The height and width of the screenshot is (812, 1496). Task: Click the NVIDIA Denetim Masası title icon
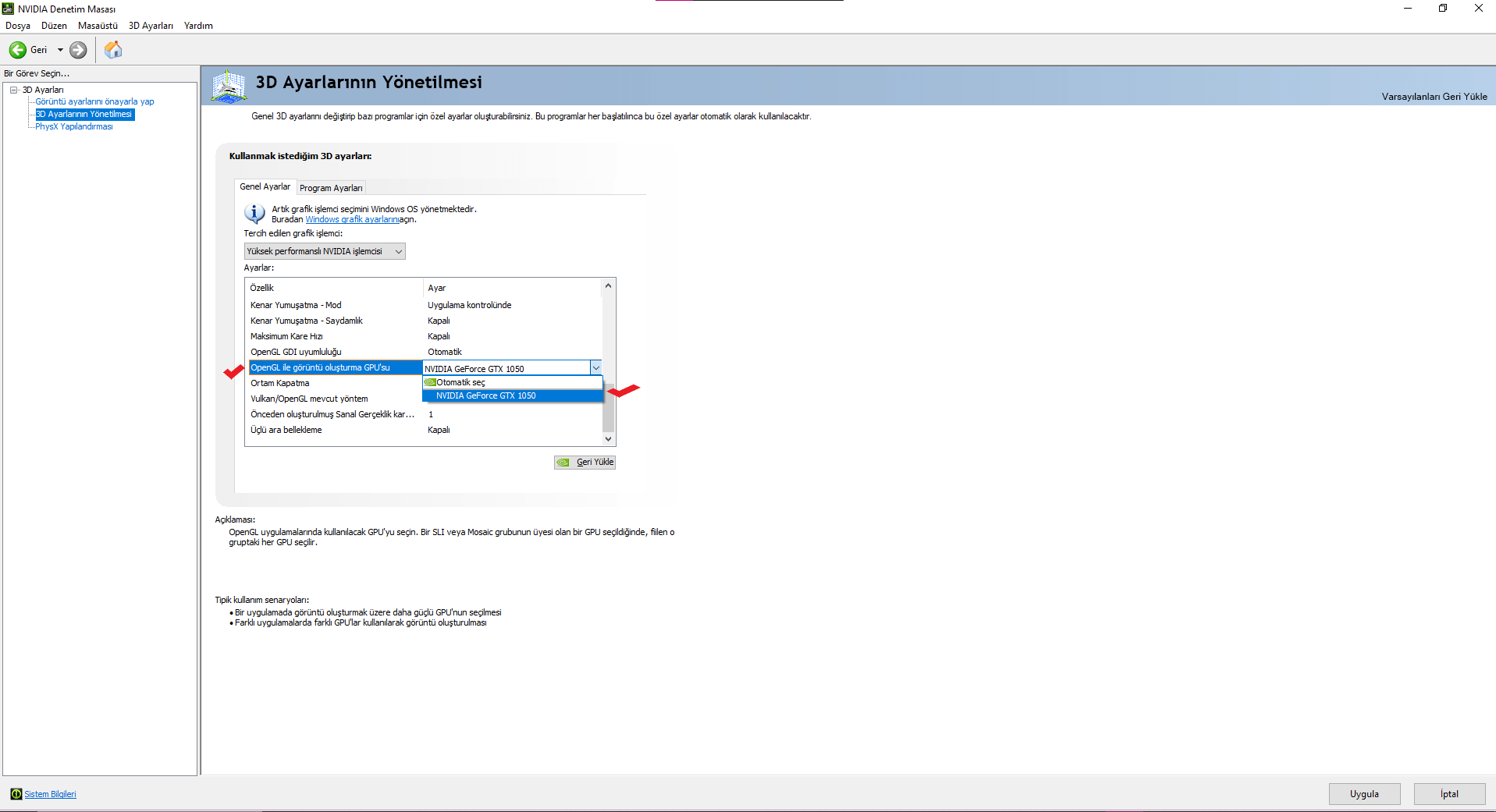9,9
